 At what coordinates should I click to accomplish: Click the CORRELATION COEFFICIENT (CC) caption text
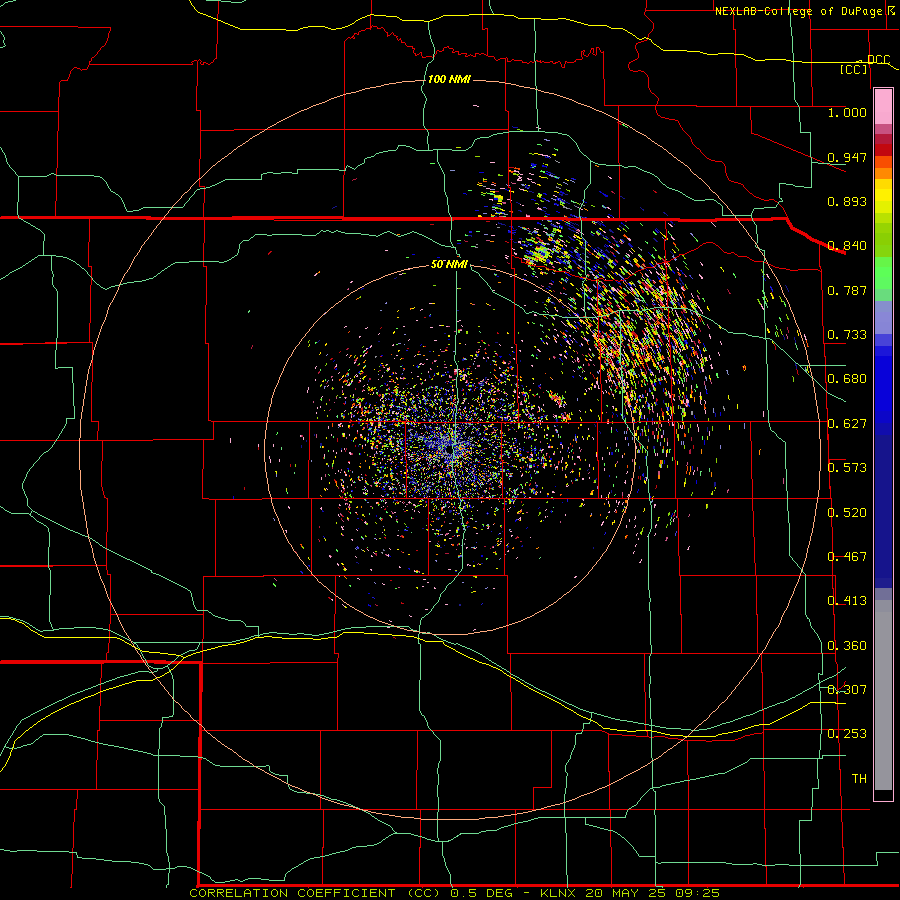(315, 893)
